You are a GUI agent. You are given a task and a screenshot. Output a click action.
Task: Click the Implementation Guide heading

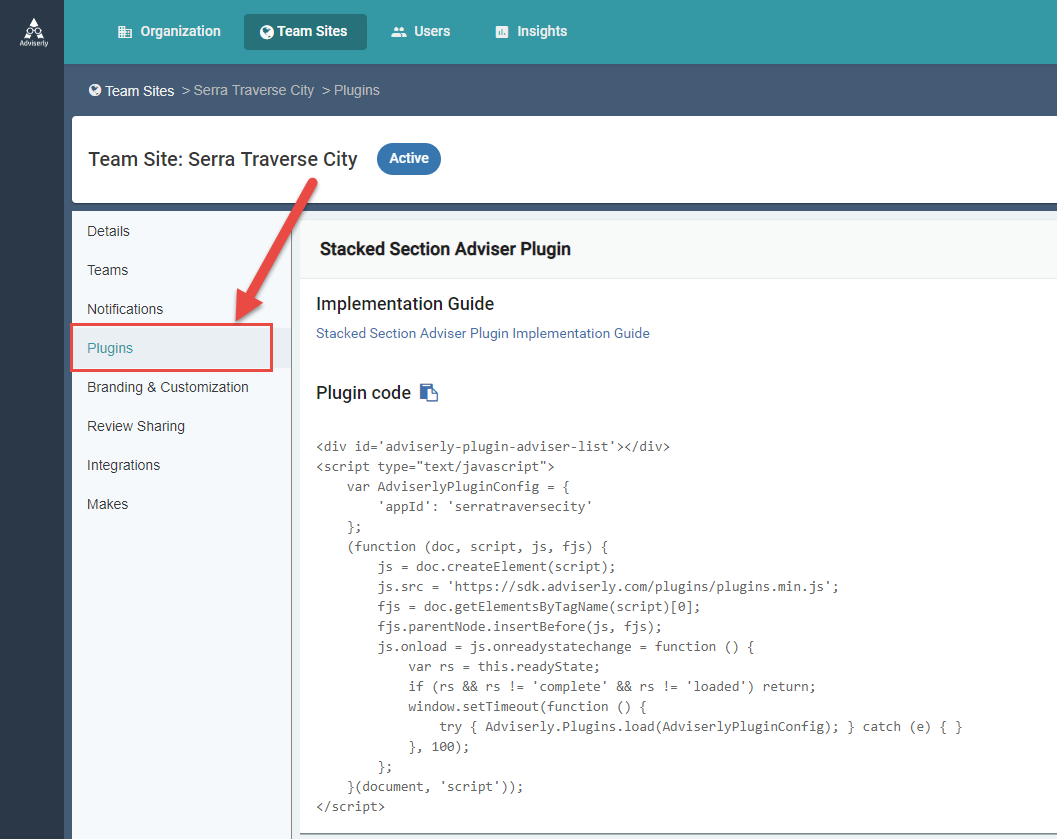coord(404,304)
